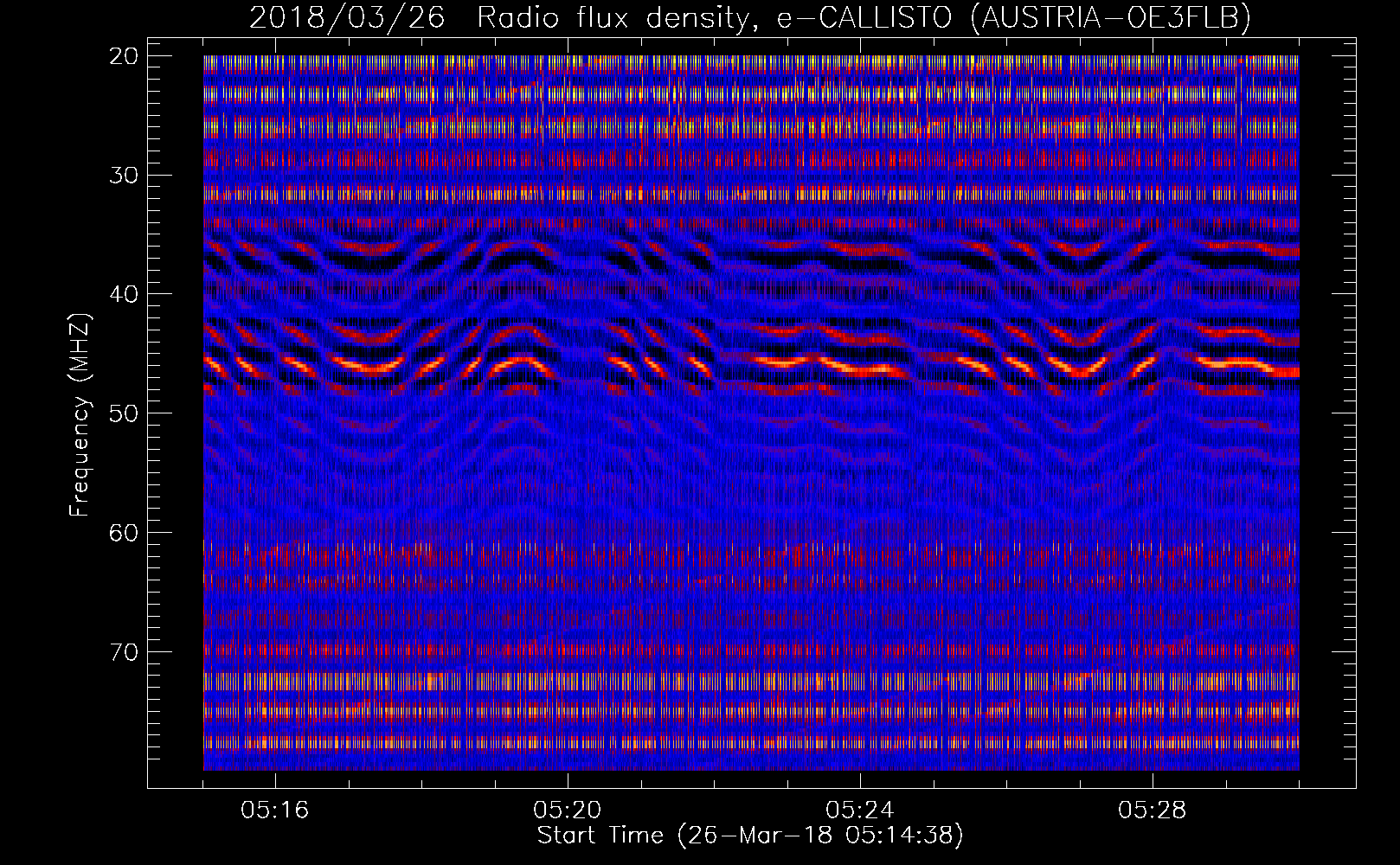Viewport: 1400px width, 865px height.
Task: Click the 50 frequency tick label
Action: tap(124, 413)
